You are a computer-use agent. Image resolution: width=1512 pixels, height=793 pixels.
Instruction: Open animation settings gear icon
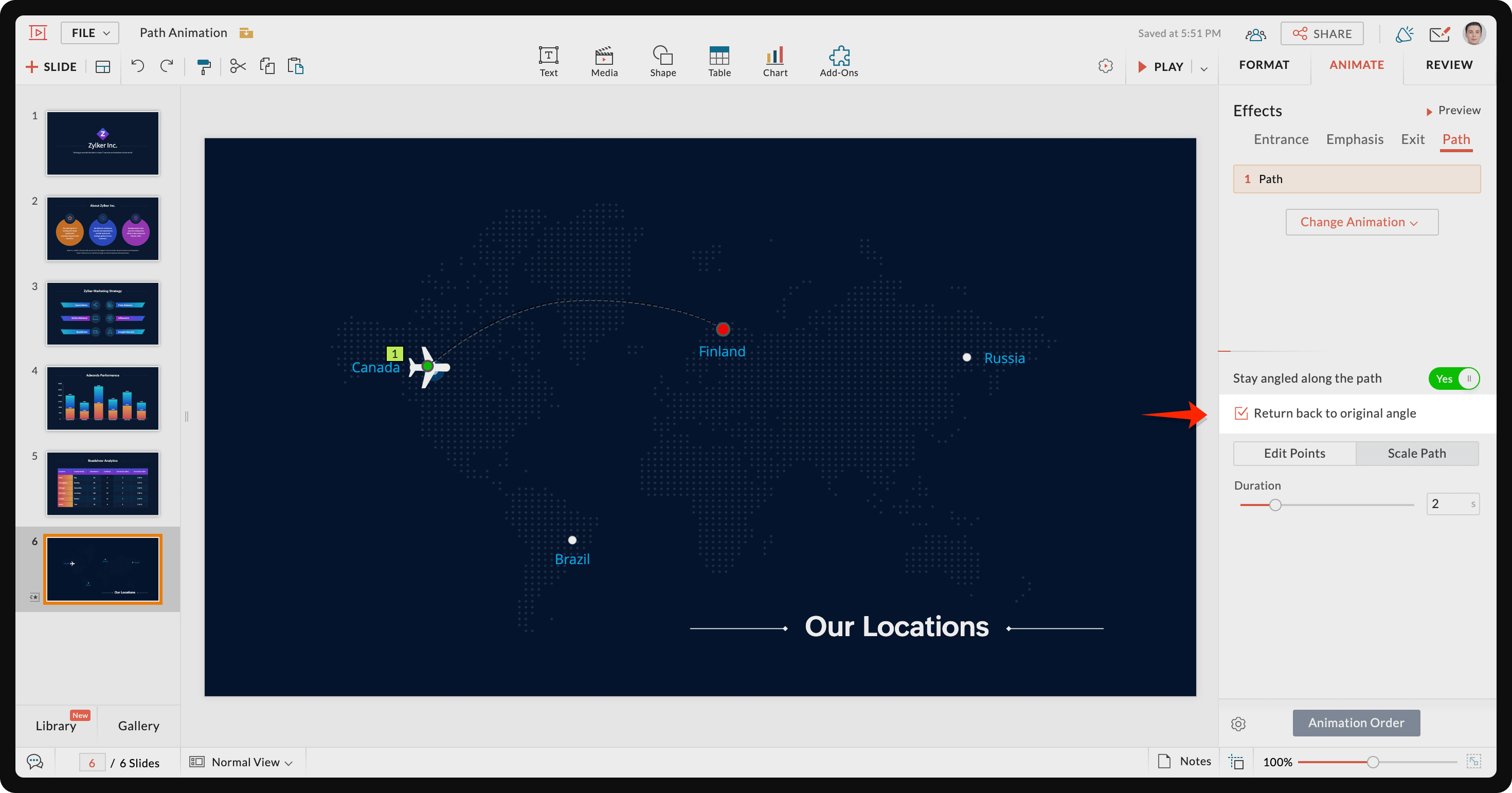1238,724
